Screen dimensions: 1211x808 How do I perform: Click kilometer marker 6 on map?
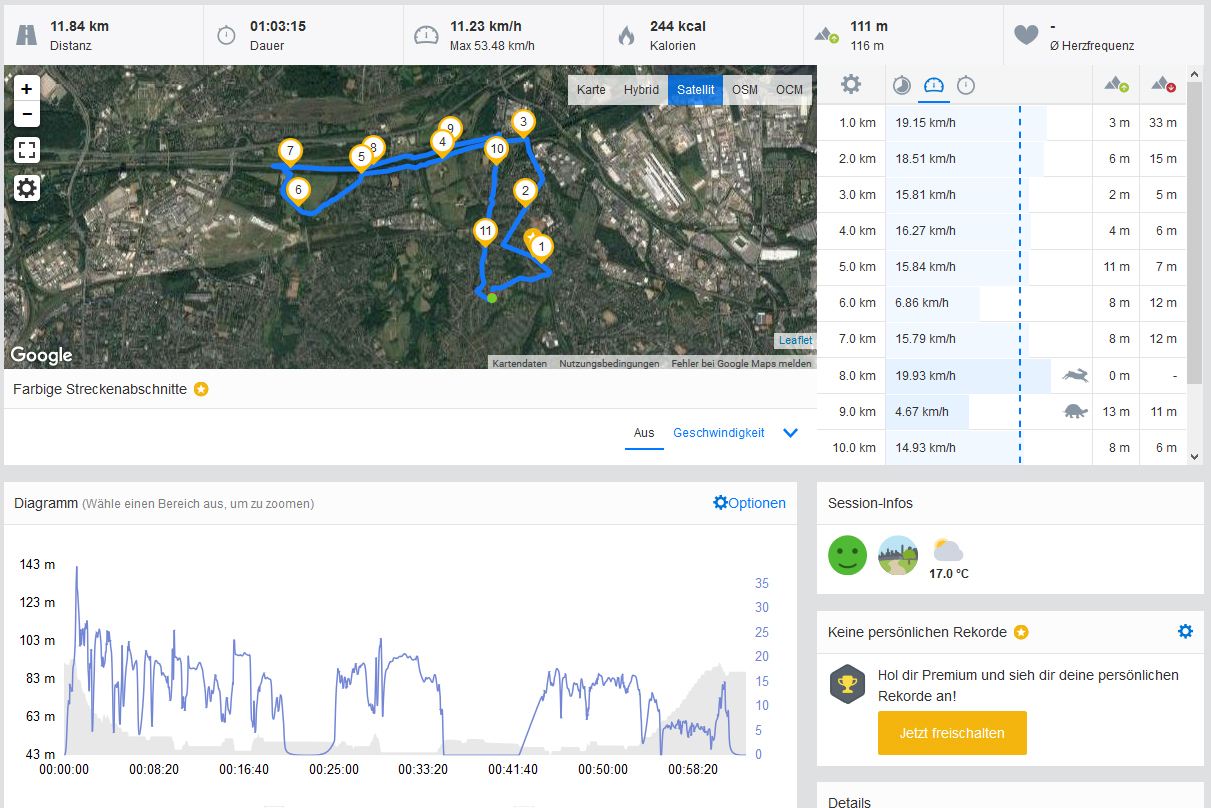297,189
